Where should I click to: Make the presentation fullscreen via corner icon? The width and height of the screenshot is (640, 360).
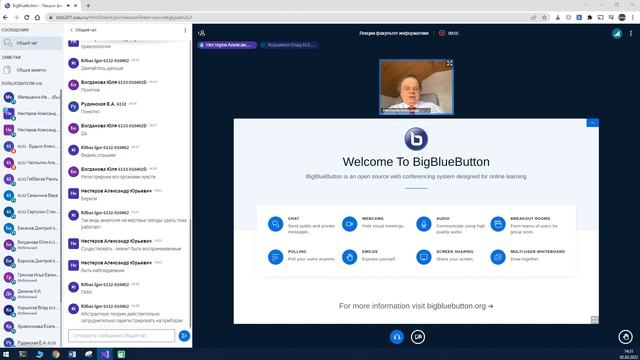click(594, 320)
